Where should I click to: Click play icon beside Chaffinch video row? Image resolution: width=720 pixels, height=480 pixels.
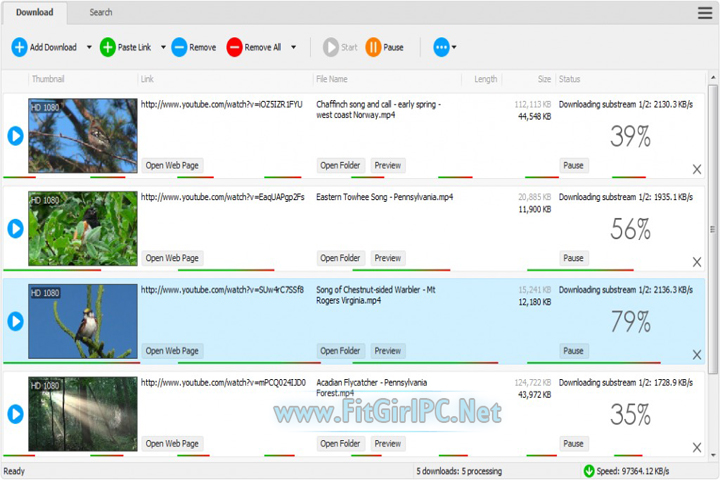coord(15,136)
